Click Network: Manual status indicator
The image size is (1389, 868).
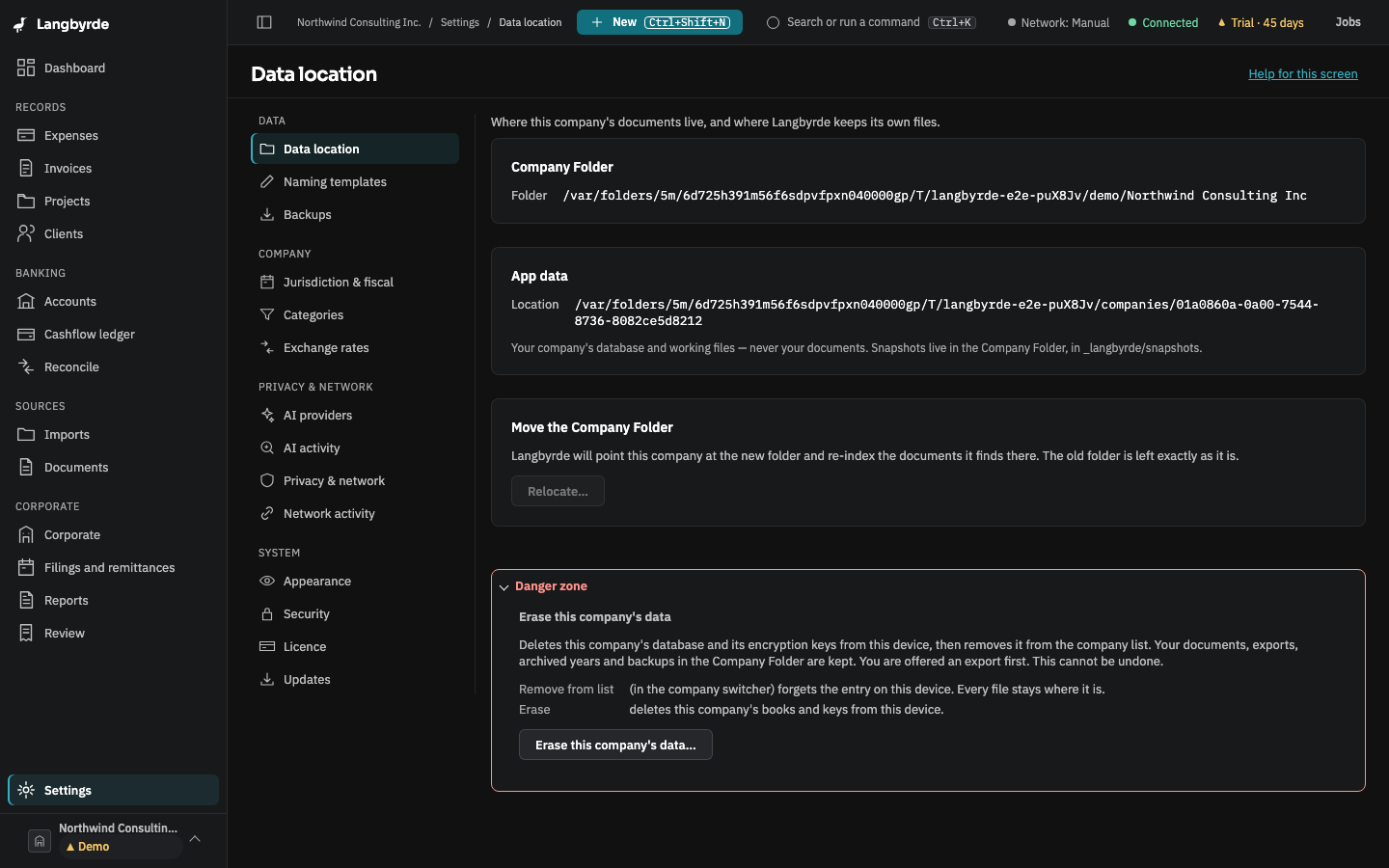(1058, 22)
